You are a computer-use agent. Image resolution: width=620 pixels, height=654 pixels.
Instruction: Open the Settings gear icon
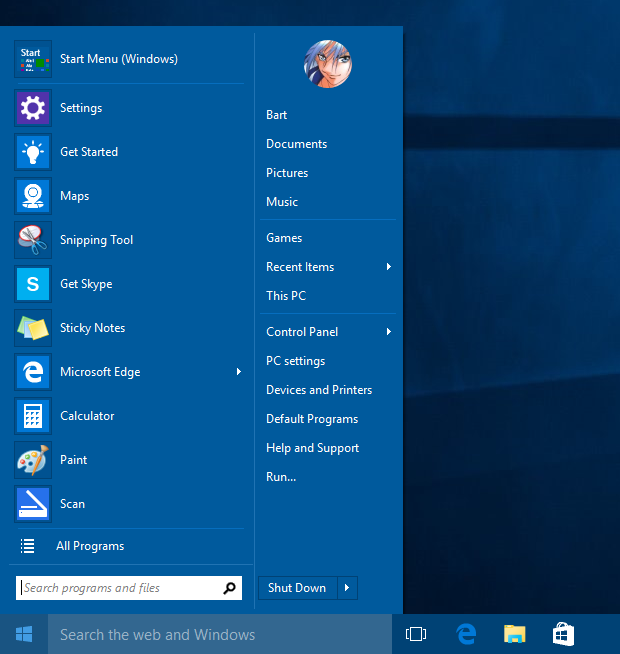point(33,108)
